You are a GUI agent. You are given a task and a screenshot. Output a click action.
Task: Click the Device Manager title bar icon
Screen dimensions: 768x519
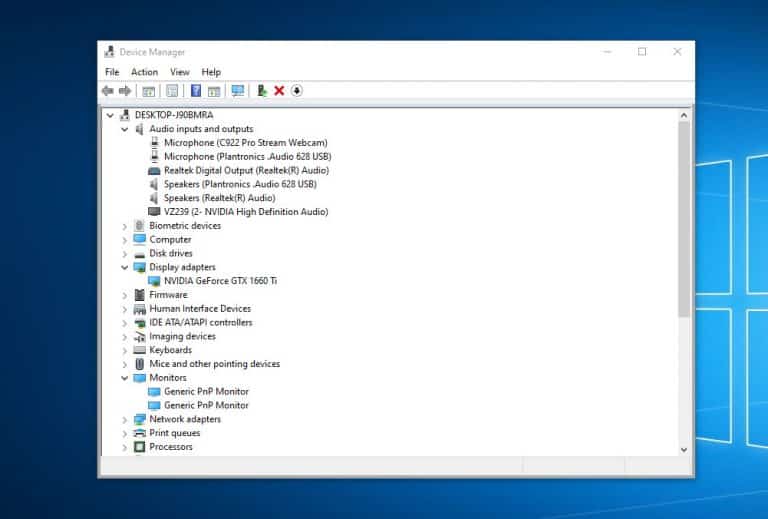coord(110,52)
